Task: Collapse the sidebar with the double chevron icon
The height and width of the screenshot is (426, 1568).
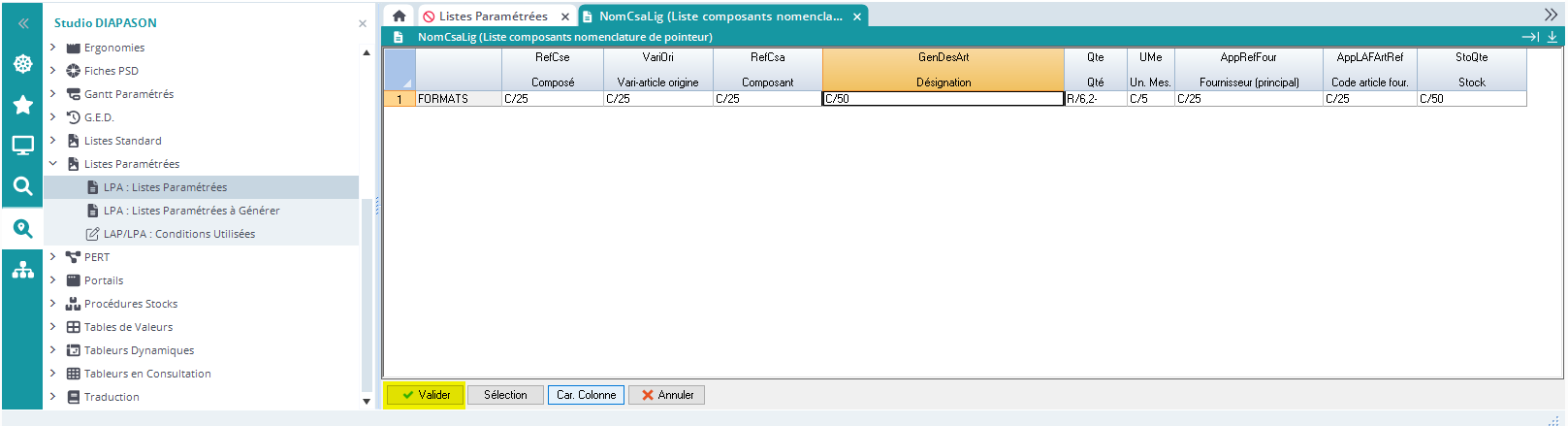Action: (23, 23)
